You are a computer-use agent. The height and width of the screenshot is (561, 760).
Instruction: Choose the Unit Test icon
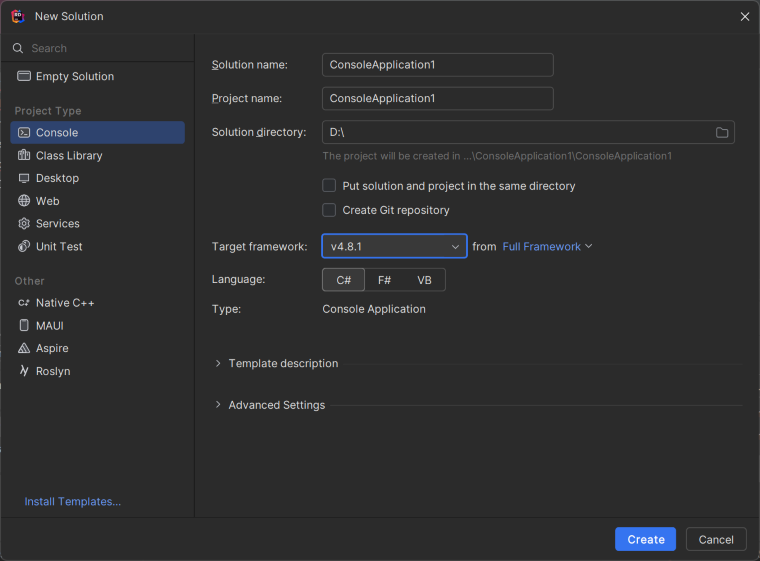(x=24, y=246)
